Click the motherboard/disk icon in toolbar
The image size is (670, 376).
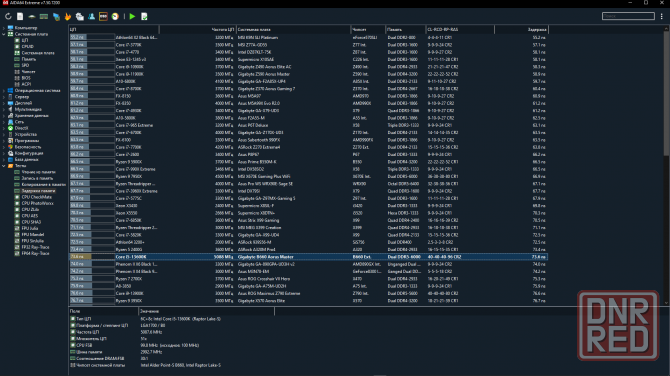pyautogui.click(x=32, y=16)
